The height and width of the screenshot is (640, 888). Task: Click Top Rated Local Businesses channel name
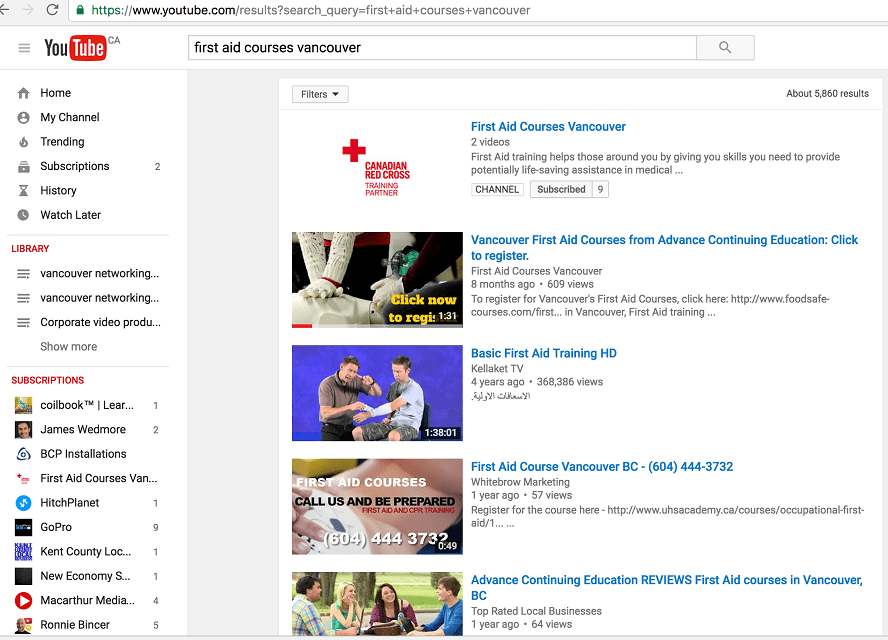(536, 611)
